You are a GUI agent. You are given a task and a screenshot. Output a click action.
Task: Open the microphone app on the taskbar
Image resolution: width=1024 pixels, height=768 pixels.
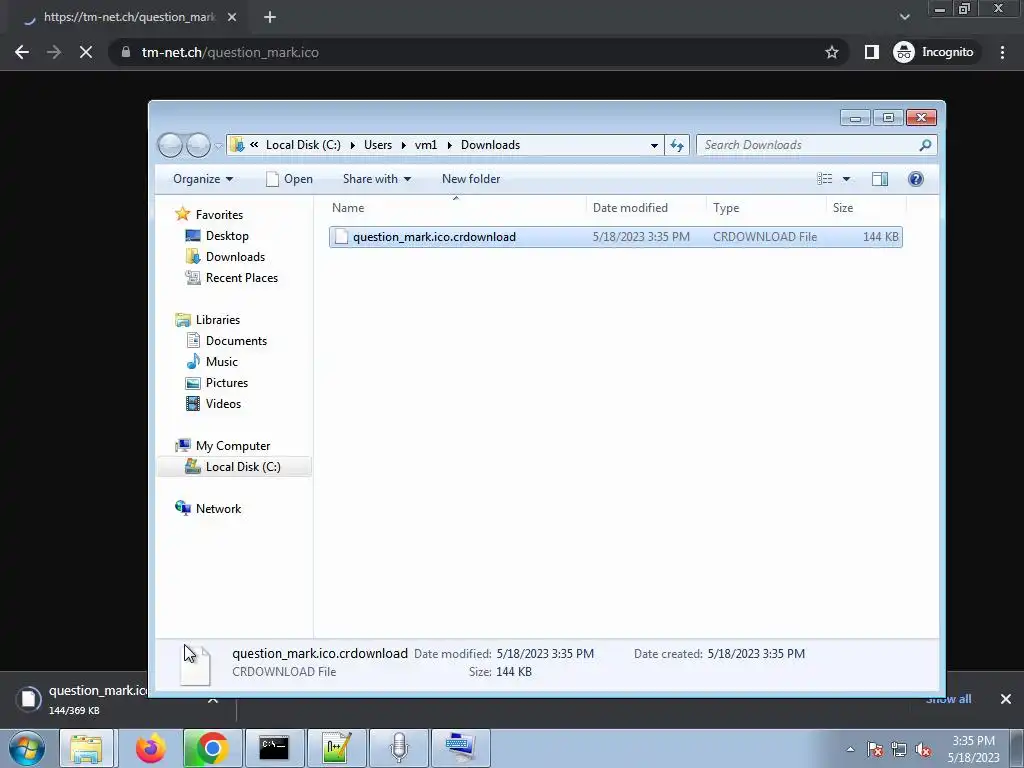pos(398,748)
